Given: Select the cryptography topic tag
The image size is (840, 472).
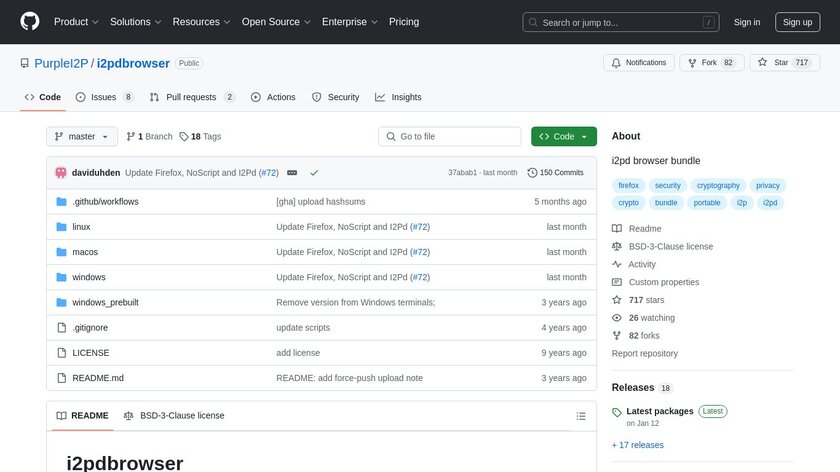Looking at the screenshot, I should pyautogui.click(x=718, y=185).
